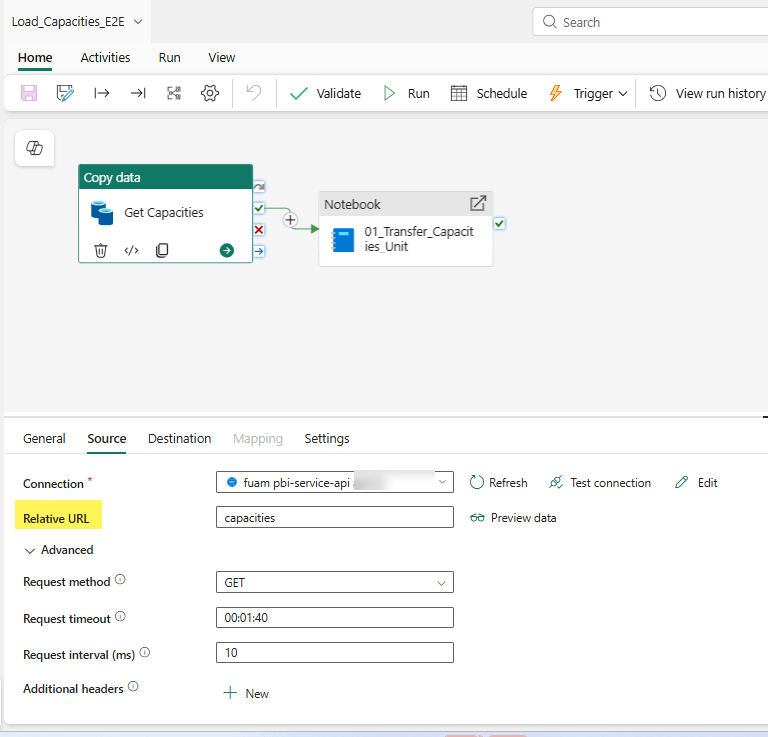Collapse the Advanced section
Viewport: 768px width, 737px height.
click(58, 550)
